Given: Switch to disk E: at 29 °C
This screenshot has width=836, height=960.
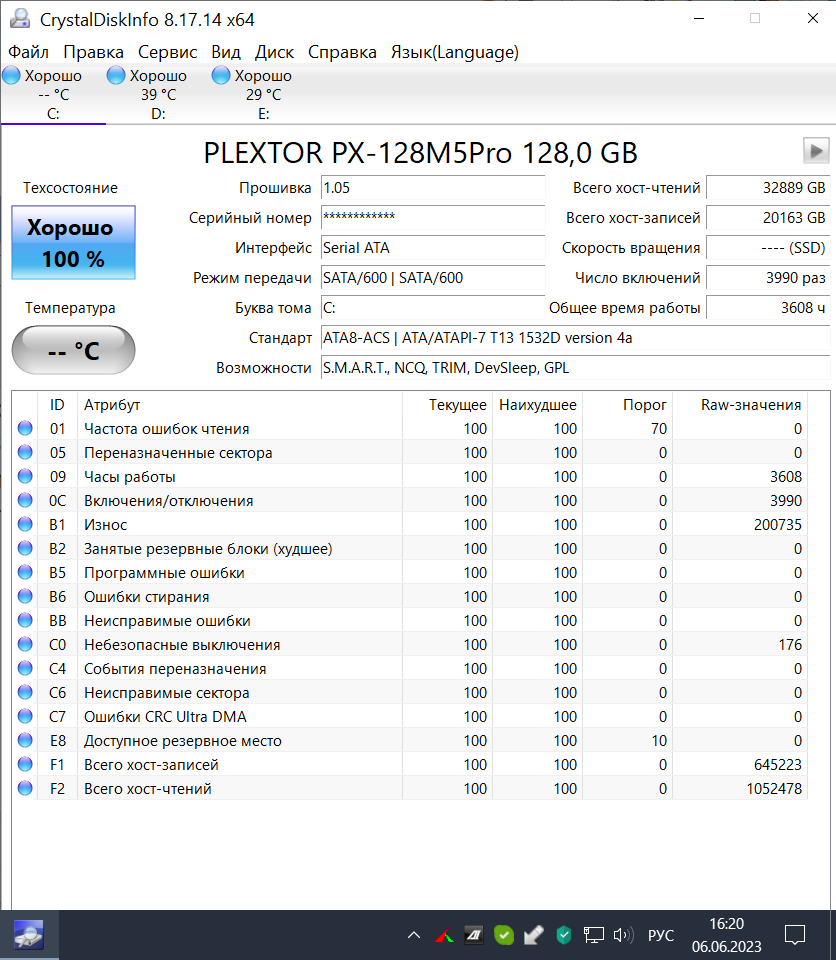Looking at the screenshot, I should (x=263, y=94).
